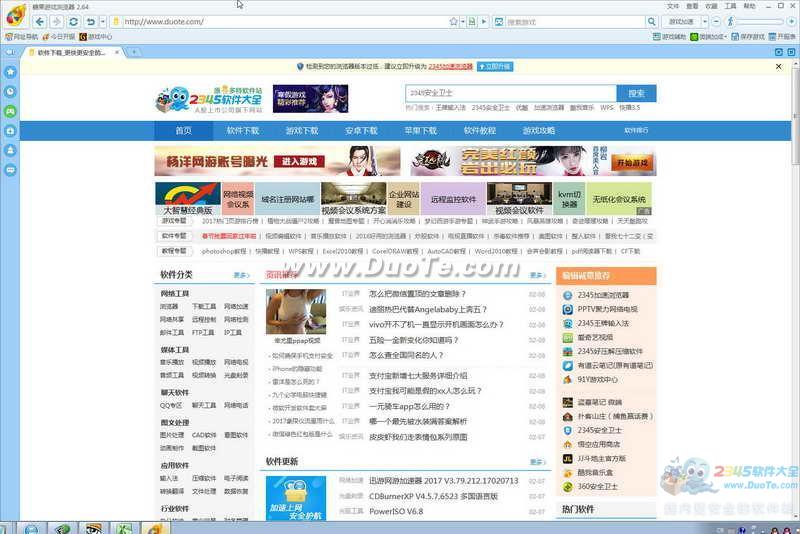Click the sidebar gamepad icon
This screenshot has height=534, width=800.
click(10, 111)
